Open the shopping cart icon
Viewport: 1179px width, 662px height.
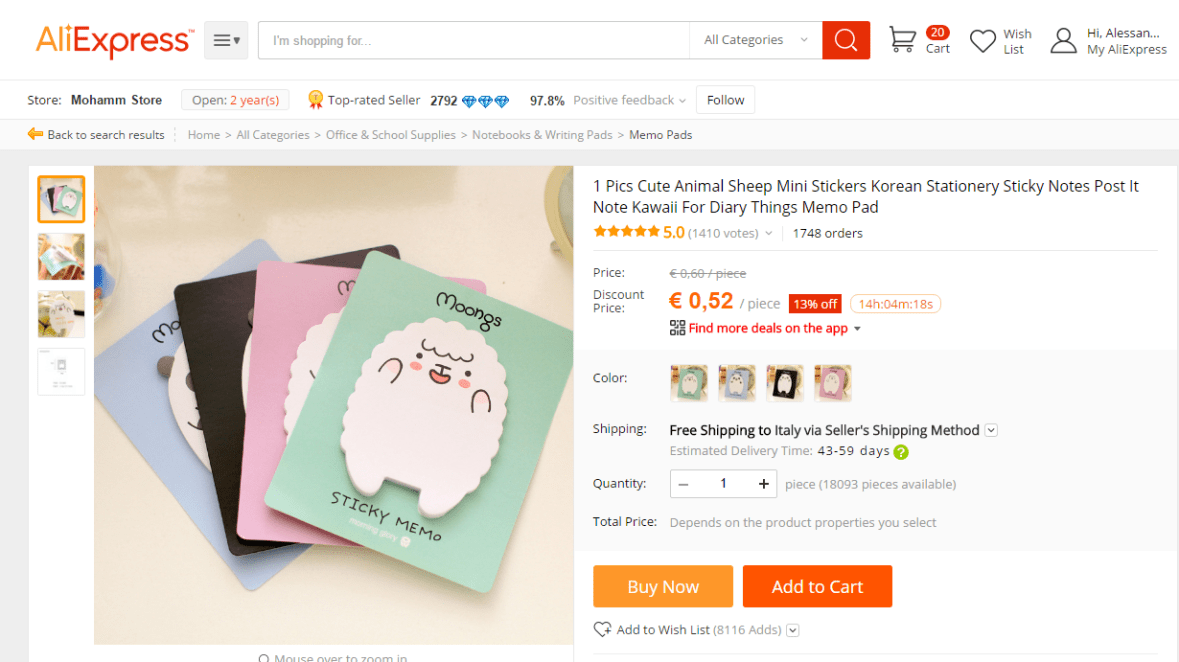pyautogui.click(x=902, y=40)
